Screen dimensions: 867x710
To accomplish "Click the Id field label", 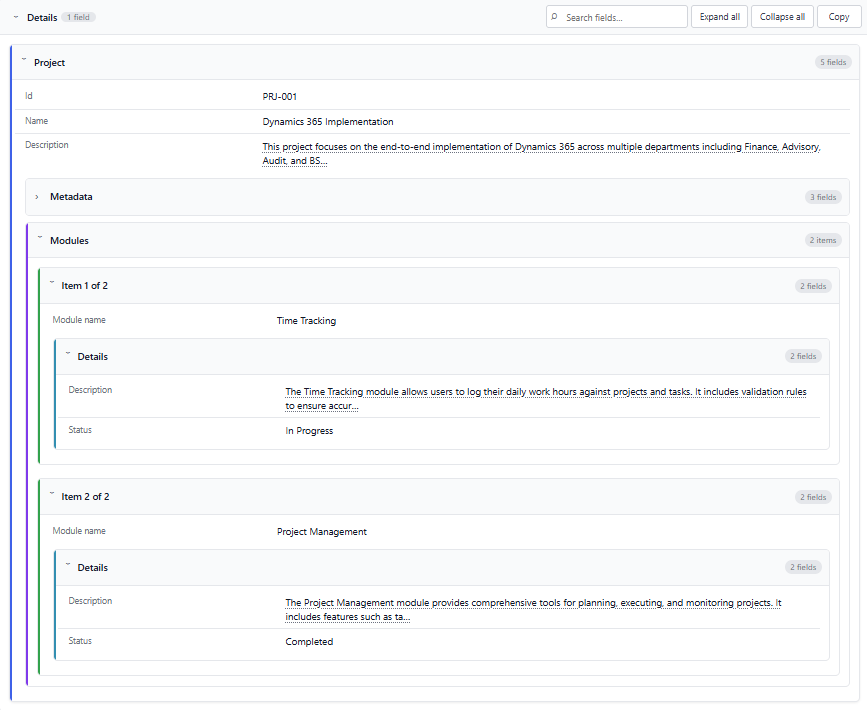I will (29, 96).
